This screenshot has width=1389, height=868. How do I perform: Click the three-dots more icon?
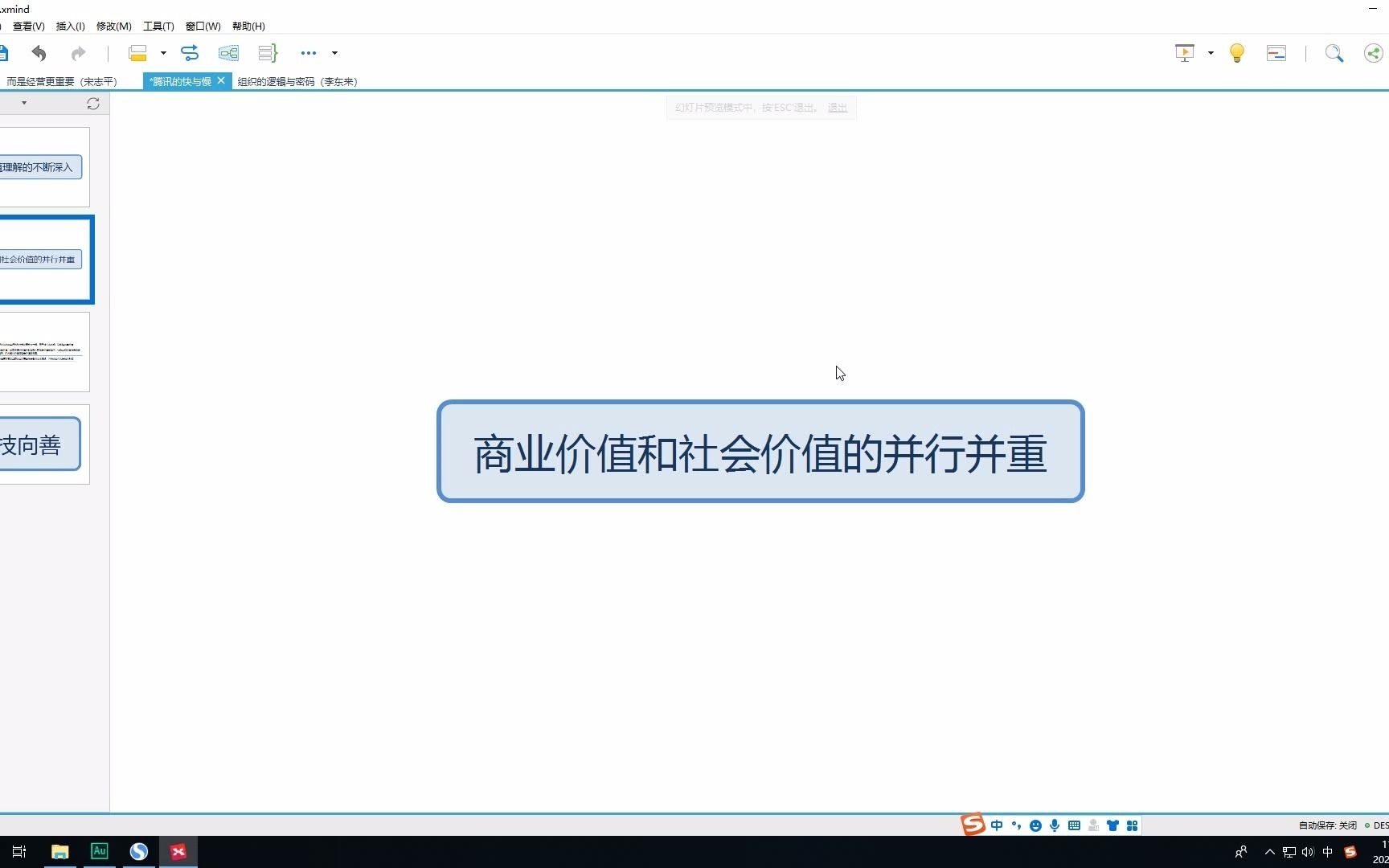(x=309, y=53)
